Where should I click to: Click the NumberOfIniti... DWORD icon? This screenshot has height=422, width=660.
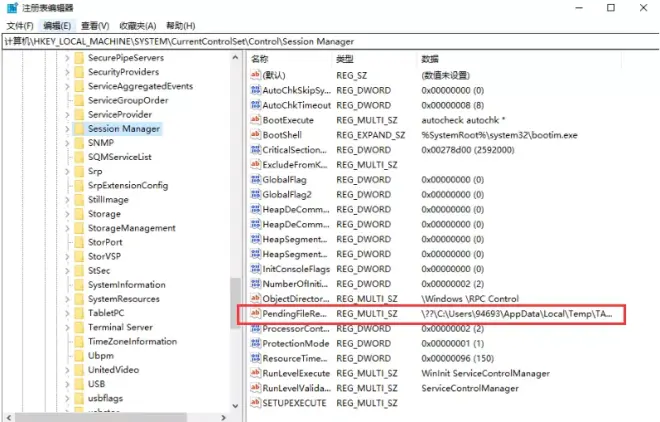[x=255, y=284]
